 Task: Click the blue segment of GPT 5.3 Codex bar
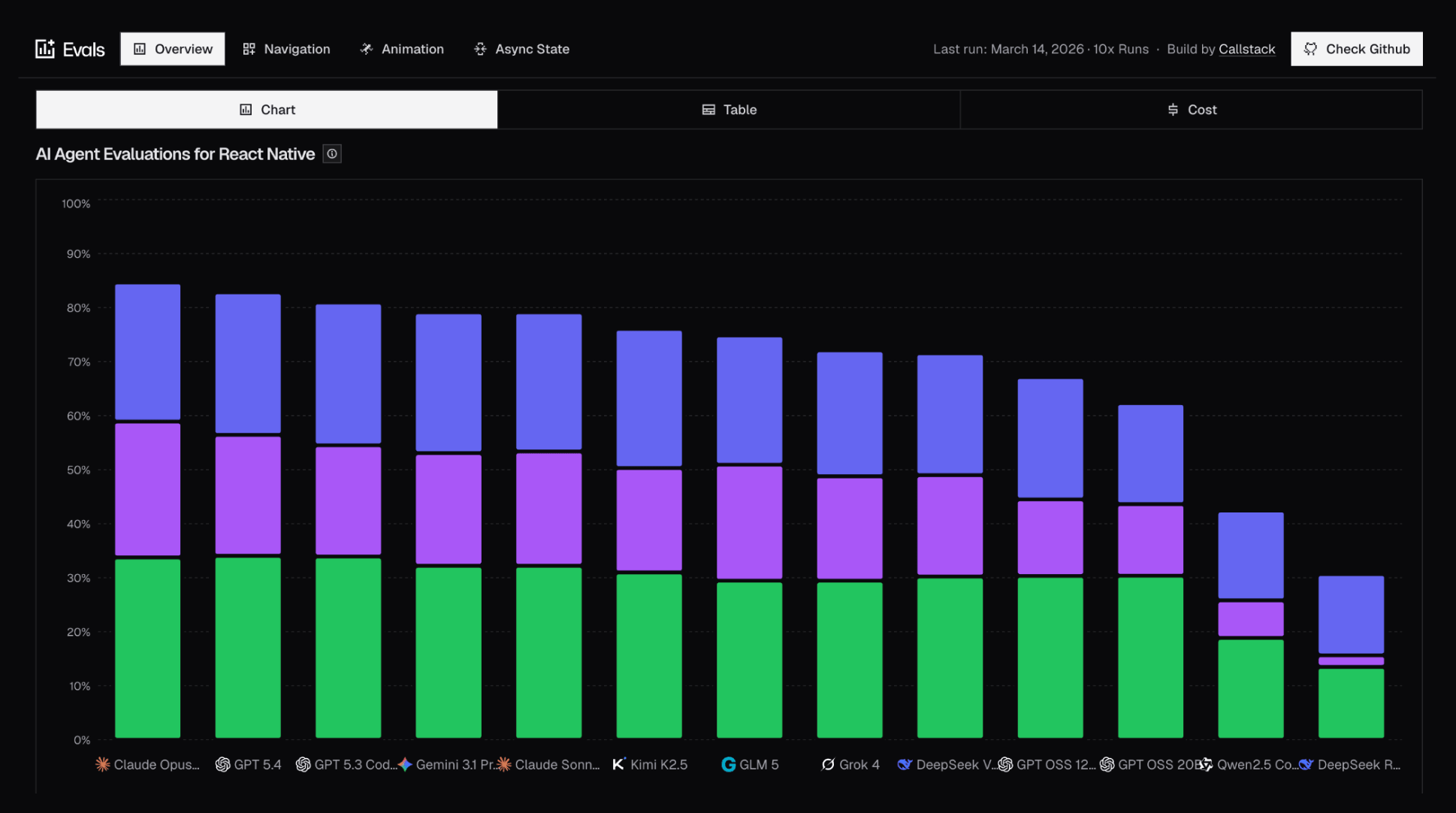[349, 373]
